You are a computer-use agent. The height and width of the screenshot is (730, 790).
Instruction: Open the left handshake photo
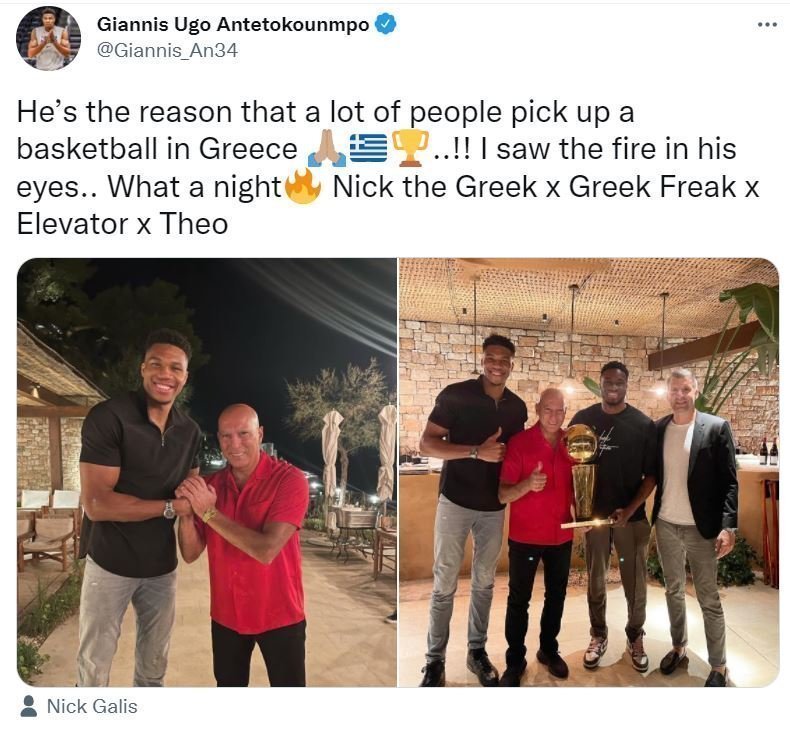click(207, 473)
